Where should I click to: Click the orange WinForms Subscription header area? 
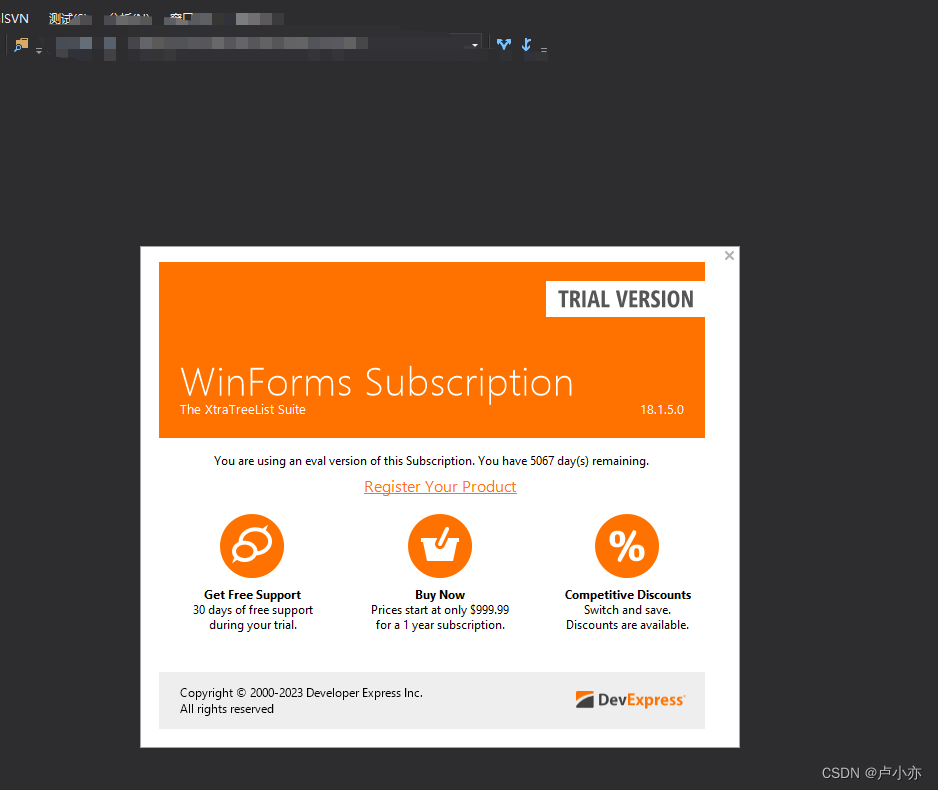tap(377, 382)
